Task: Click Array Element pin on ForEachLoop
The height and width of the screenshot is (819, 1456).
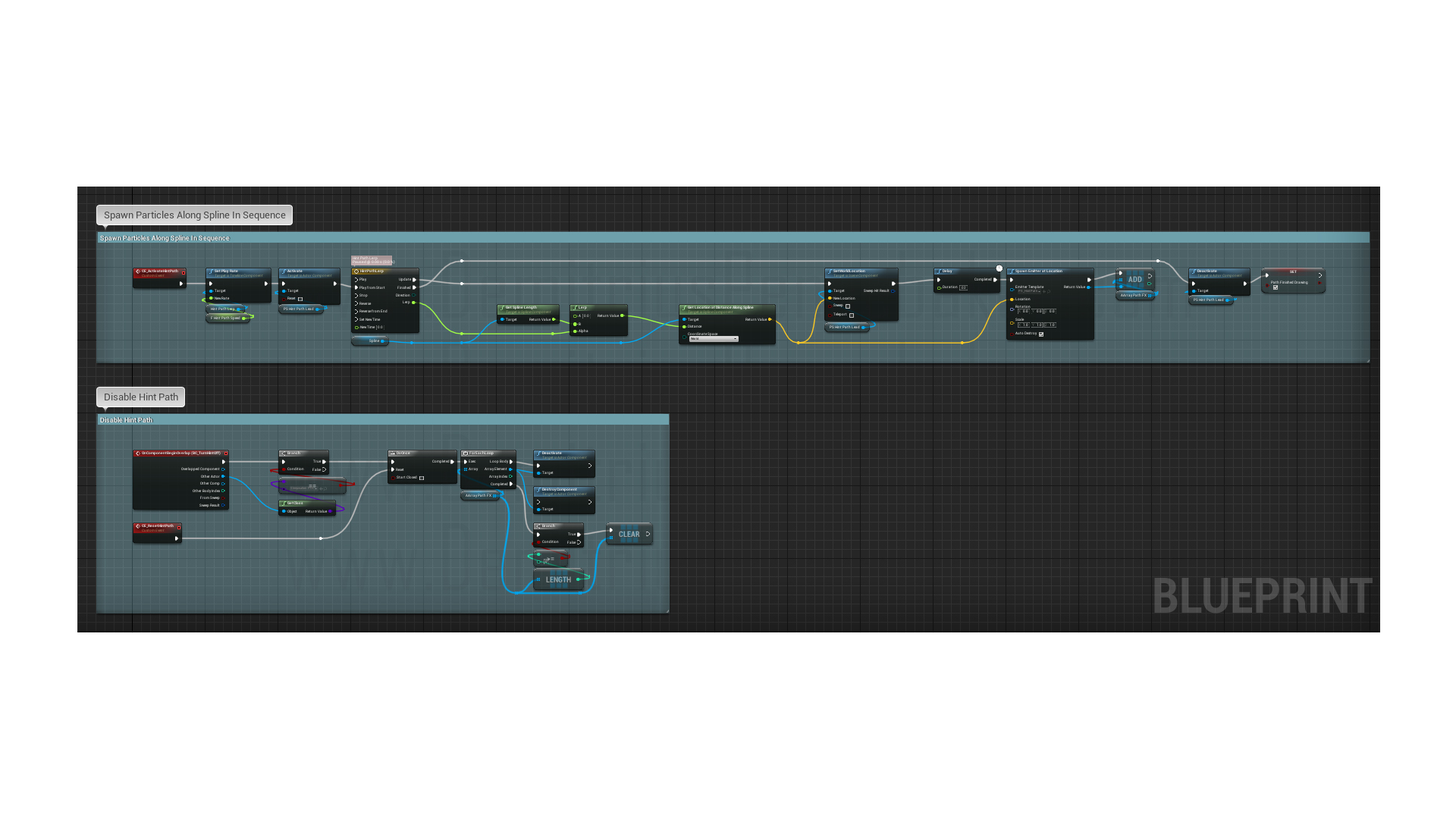Action: (x=511, y=469)
